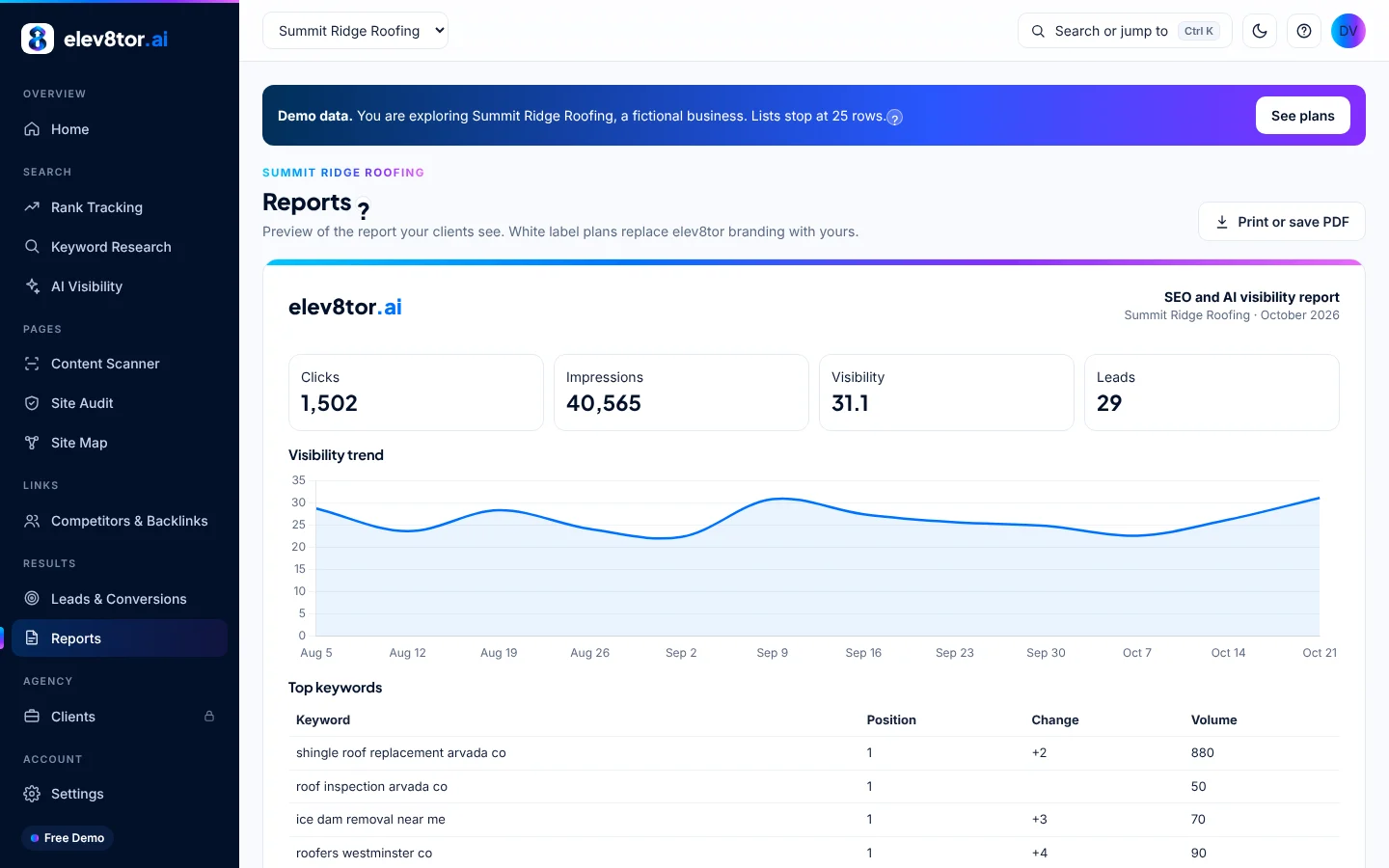
Task: Open the Home page
Action: click(120, 129)
